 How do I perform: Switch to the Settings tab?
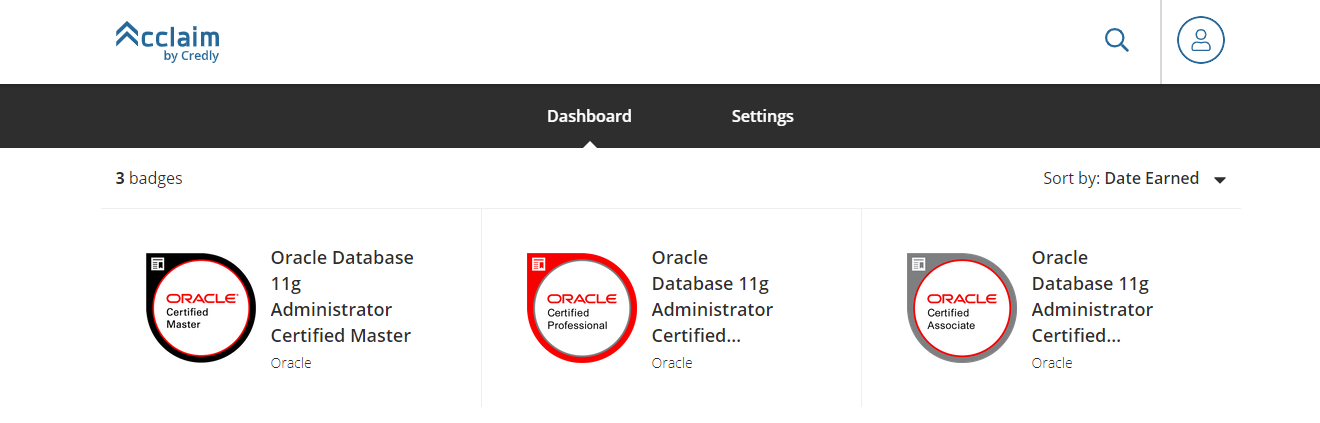pyautogui.click(x=762, y=116)
